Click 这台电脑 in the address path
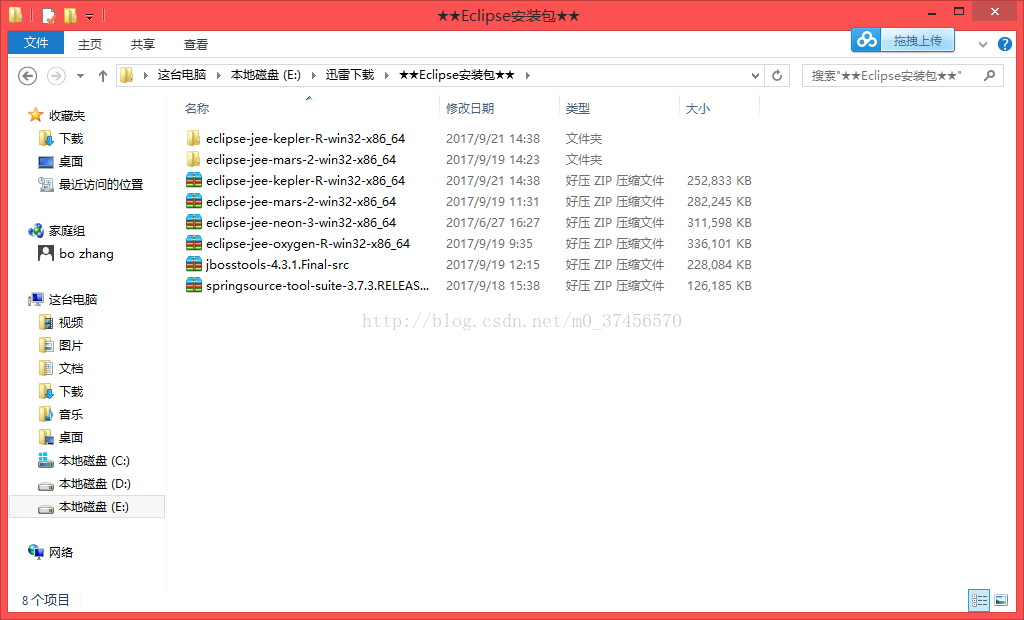The height and width of the screenshot is (620, 1024). click(x=182, y=75)
